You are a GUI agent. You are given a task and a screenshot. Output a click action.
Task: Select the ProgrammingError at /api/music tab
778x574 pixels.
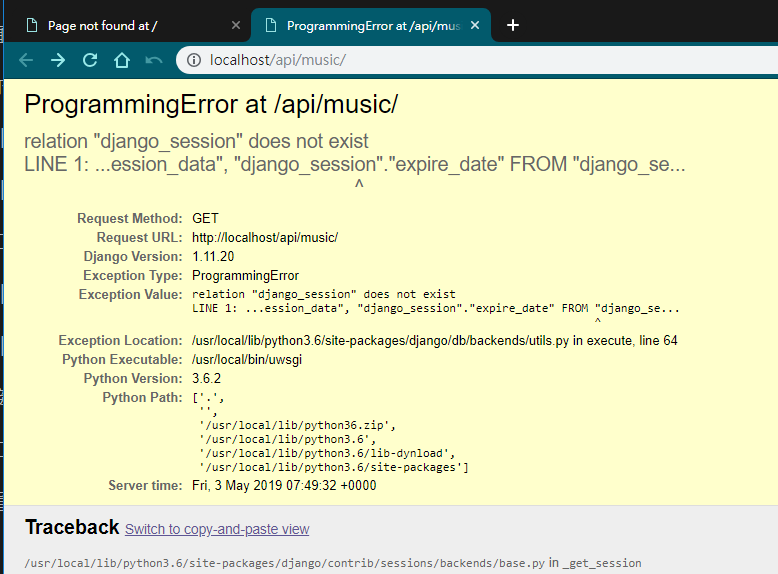pyautogui.click(x=371, y=26)
